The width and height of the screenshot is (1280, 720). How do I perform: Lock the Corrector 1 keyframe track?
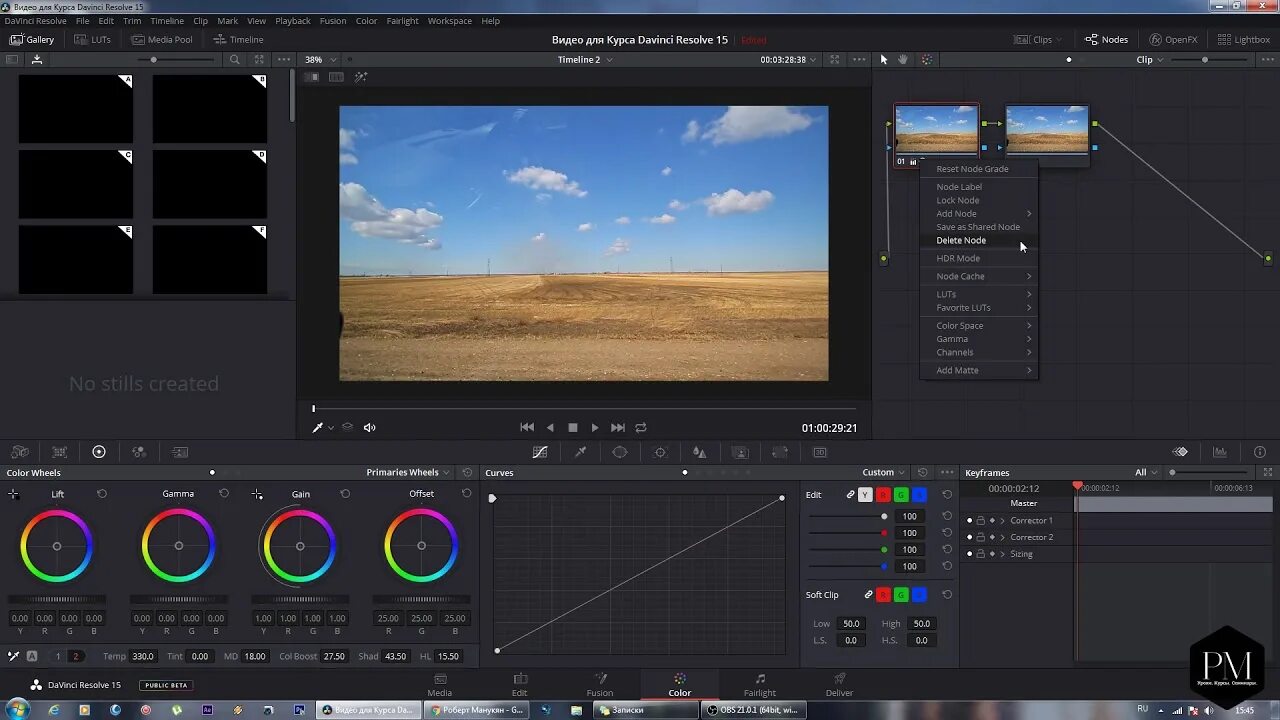click(x=981, y=521)
